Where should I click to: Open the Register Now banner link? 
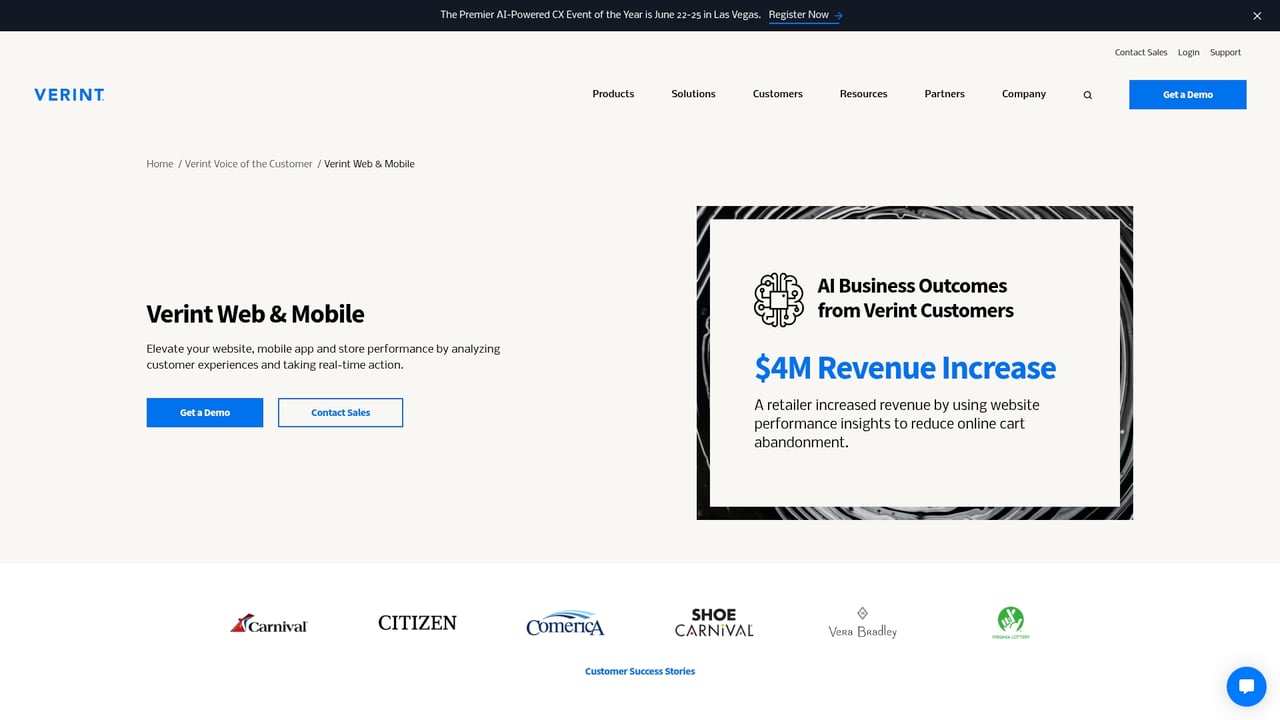(x=799, y=15)
